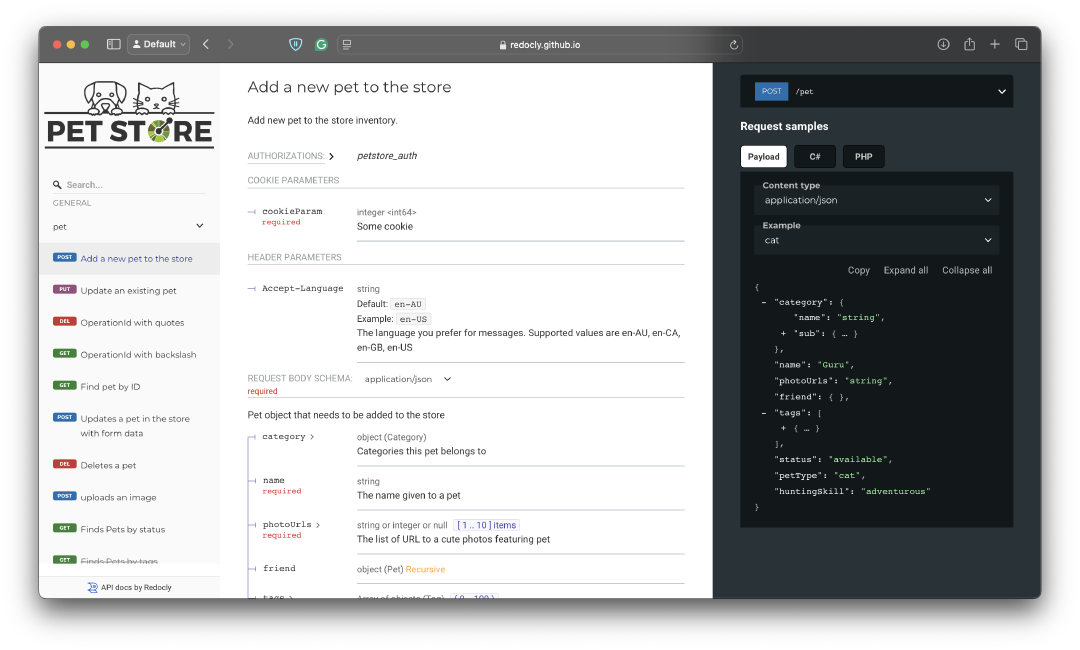Go forward with the browser forward arrow
Image resolution: width=1080 pixels, height=650 pixels.
tap(230, 44)
